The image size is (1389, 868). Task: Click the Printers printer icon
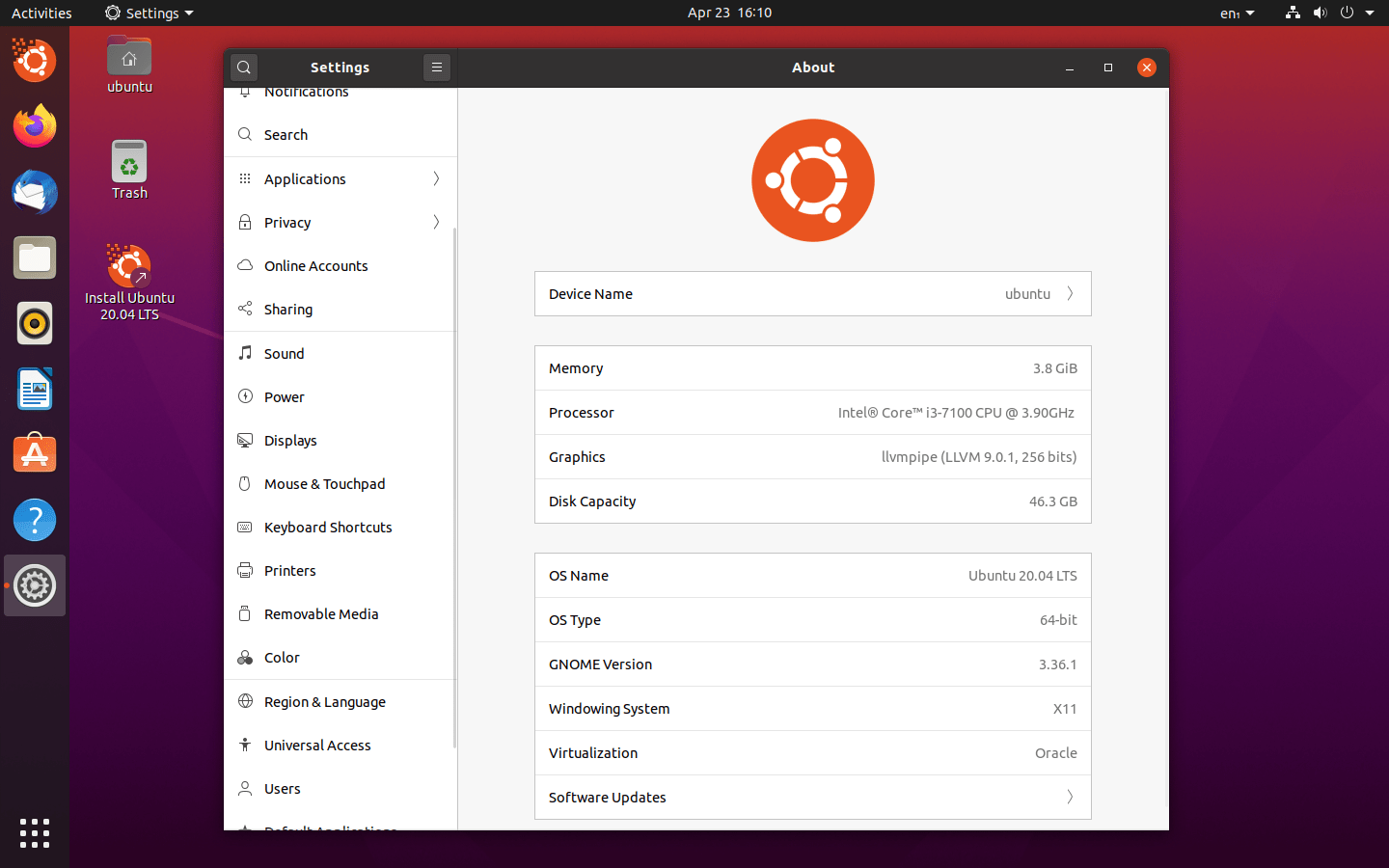tap(245, 570)
